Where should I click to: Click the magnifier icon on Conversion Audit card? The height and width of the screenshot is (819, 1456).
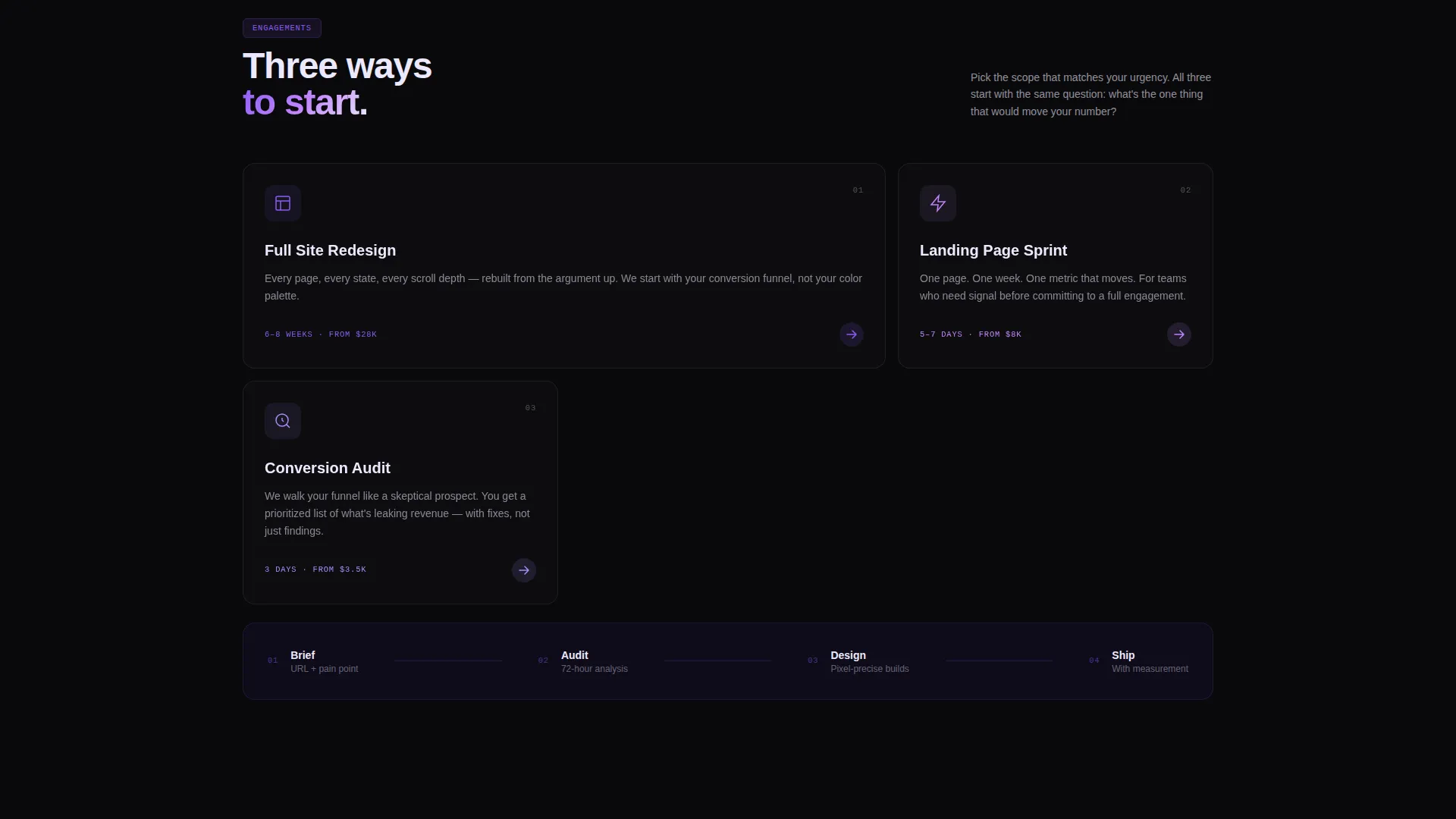coord(283,421)
